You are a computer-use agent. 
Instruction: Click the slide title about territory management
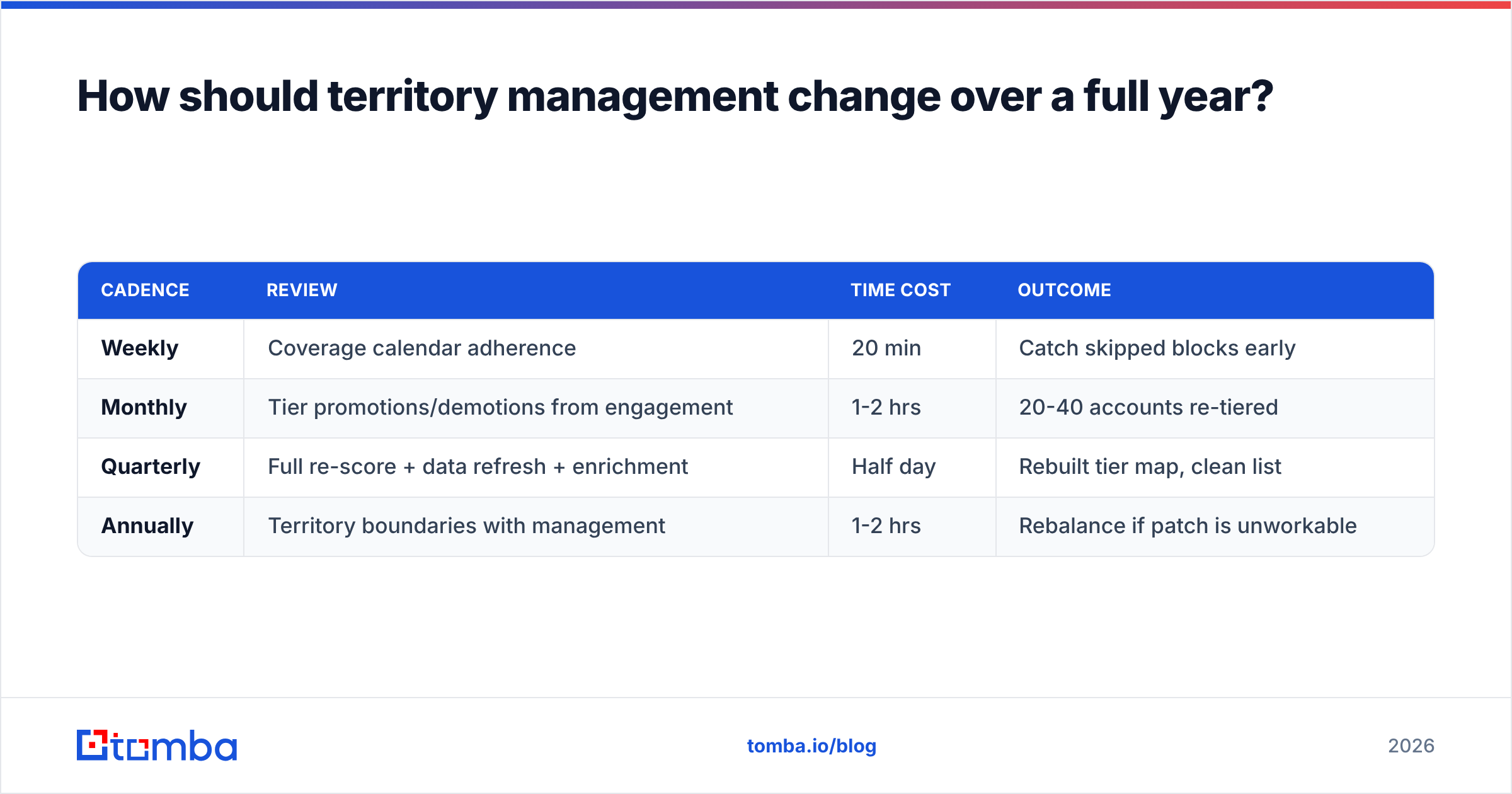click(675, 96)
